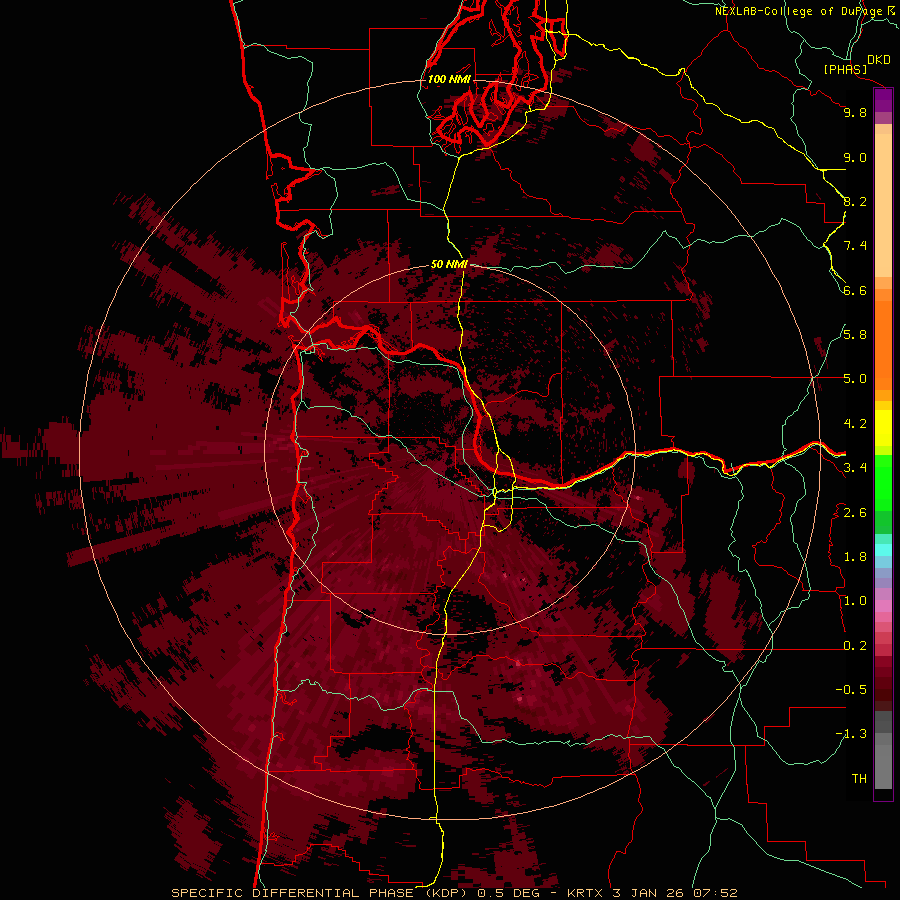Click the 1.8 scale value
The height and width of the screenshot is (900, 900).
855,557
